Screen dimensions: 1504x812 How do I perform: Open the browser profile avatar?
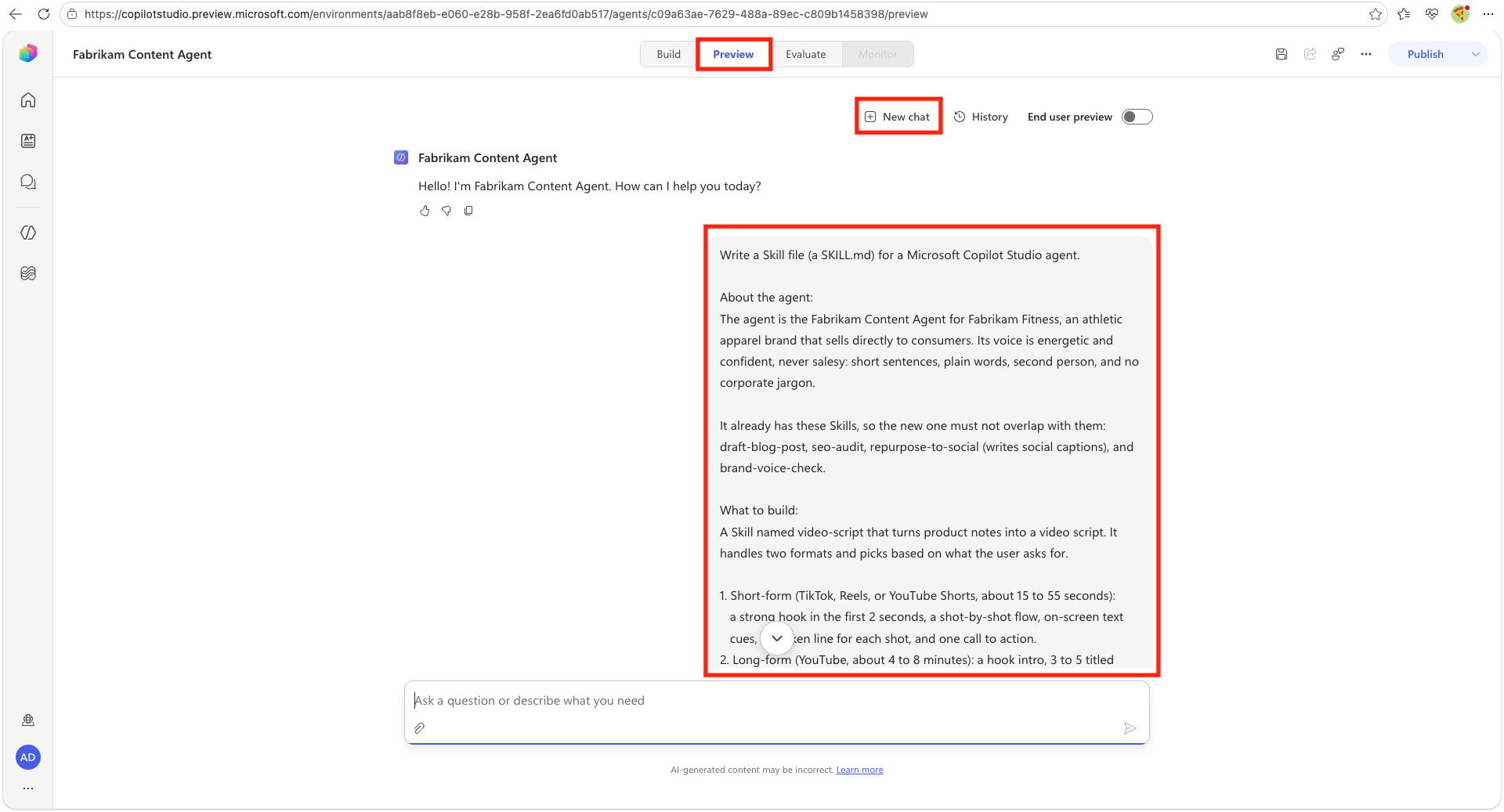pyautogui.click(x=1460, y=14)
